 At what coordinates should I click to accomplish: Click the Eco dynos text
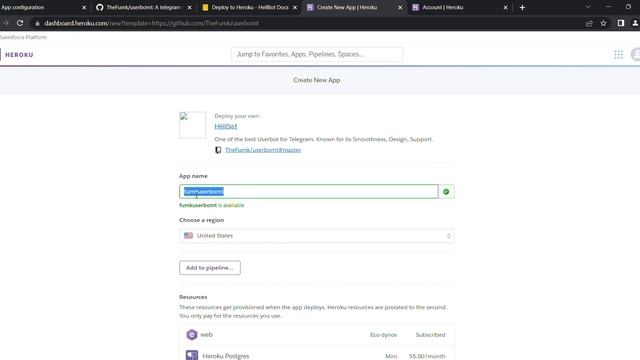pyautogui.click(x=384, y=335)
